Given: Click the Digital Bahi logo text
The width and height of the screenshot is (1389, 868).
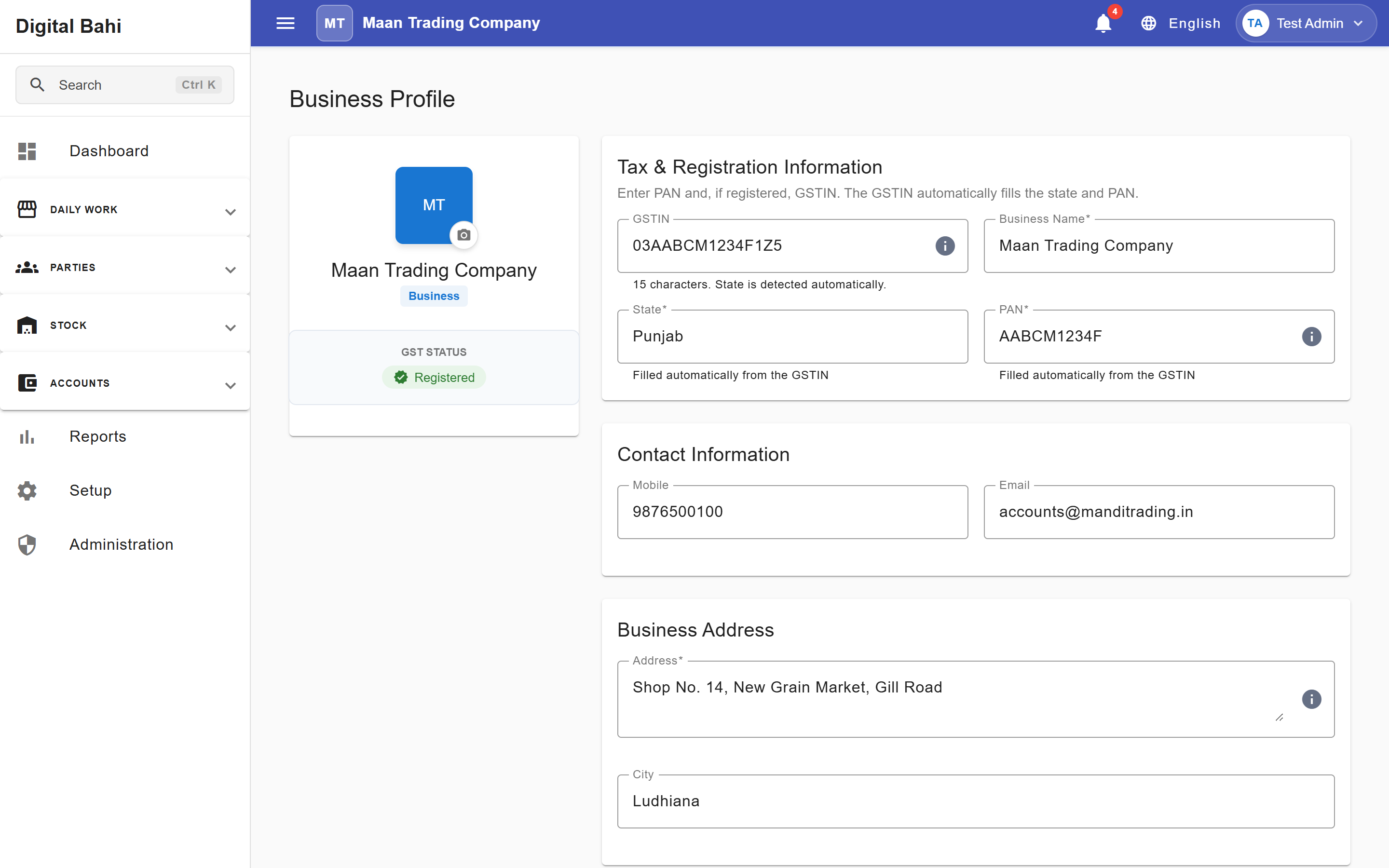Looking at the screenshot, I should (x=68, y=26).
